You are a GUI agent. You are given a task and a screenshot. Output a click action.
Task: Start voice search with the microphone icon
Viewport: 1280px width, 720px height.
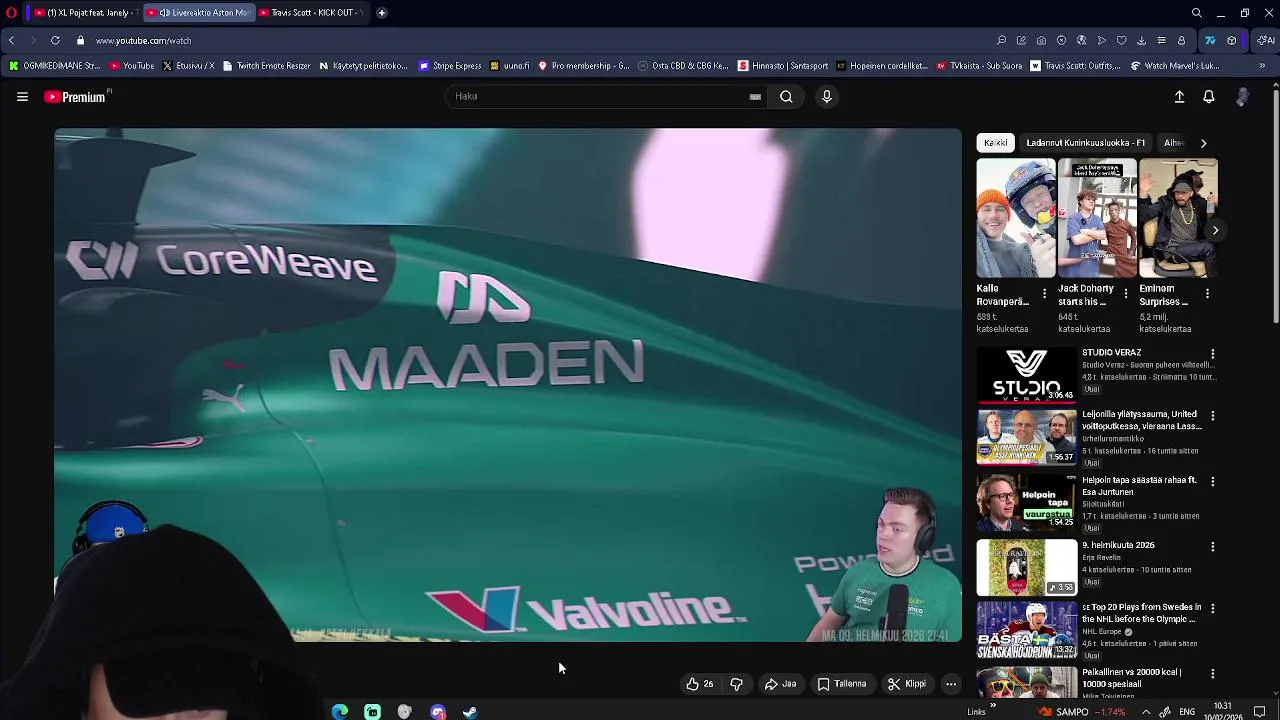click(x=826, y=97)
